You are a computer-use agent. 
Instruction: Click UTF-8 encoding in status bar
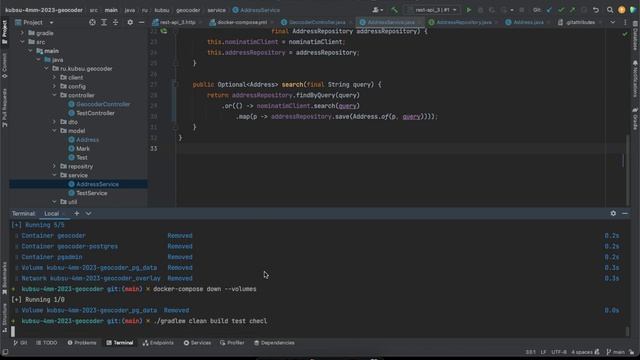coord(559,352)
